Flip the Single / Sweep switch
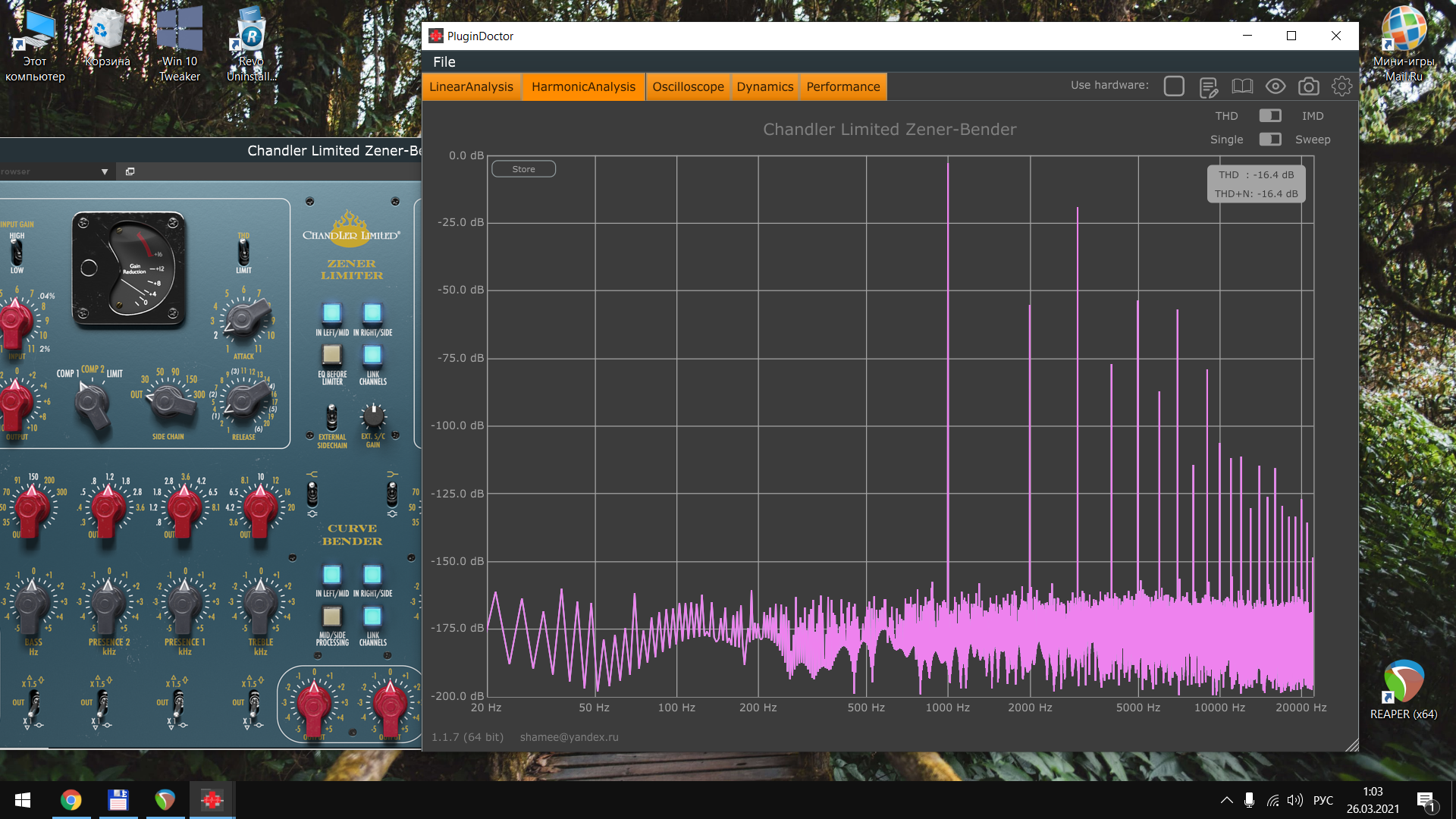This screenshot has height=819, width=1456. click(1270, 139)
